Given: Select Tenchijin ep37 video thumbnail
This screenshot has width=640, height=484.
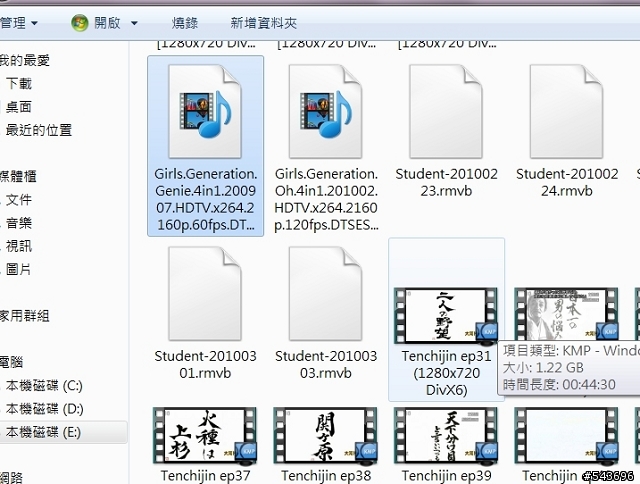Looking at the screenshot, I should [205, 435].
